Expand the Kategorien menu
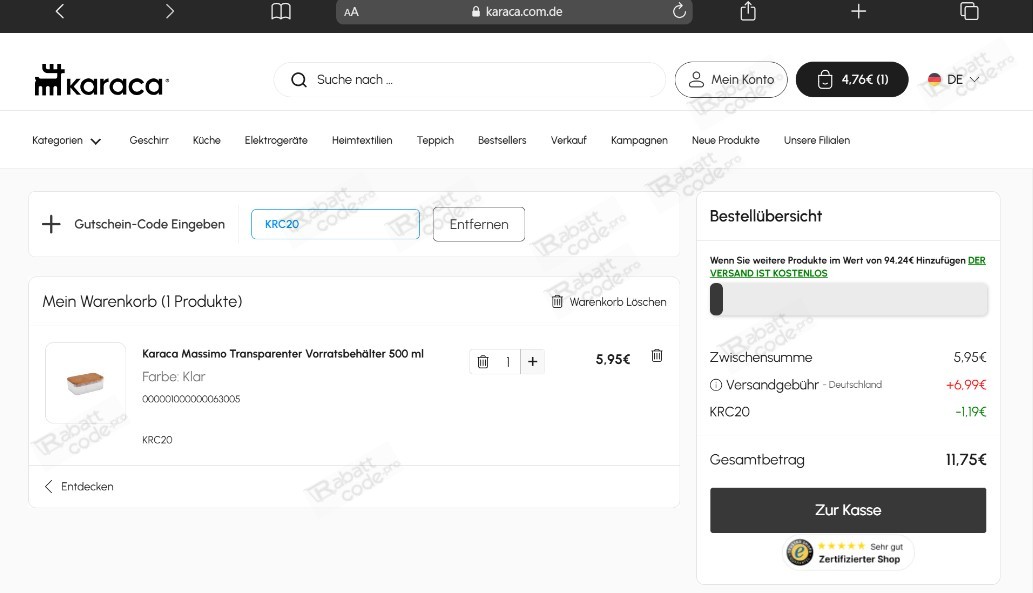Screen dimensions: 1033x593 click(67, 140)
